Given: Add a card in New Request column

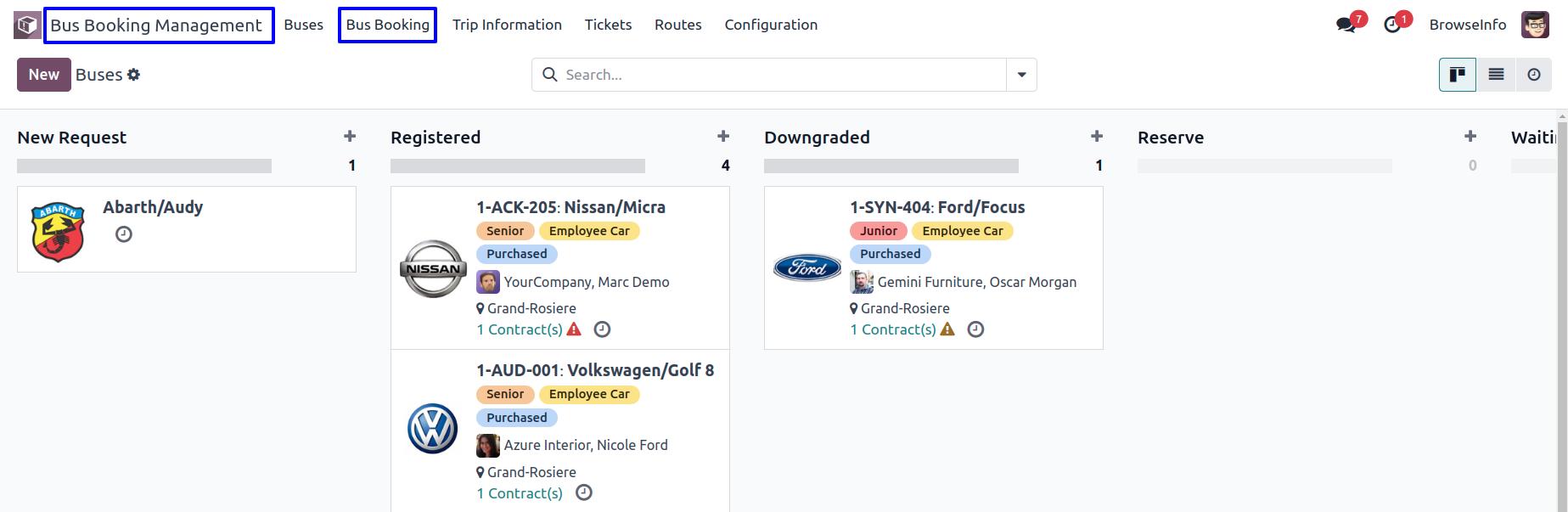Looking at the screenshot, I should click(x=350, y=137).
